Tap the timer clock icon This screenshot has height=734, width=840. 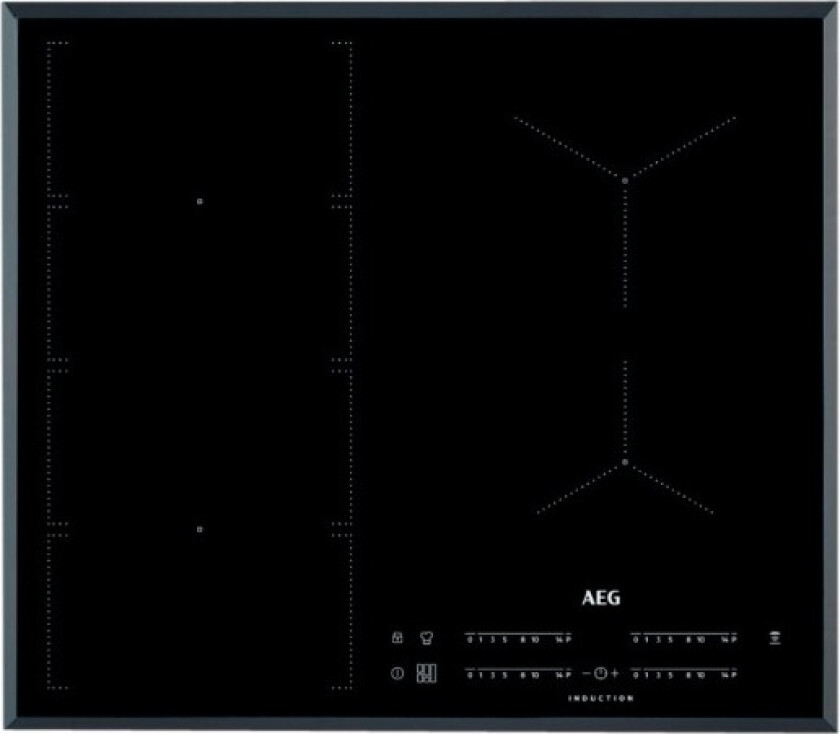click(600, 673)
